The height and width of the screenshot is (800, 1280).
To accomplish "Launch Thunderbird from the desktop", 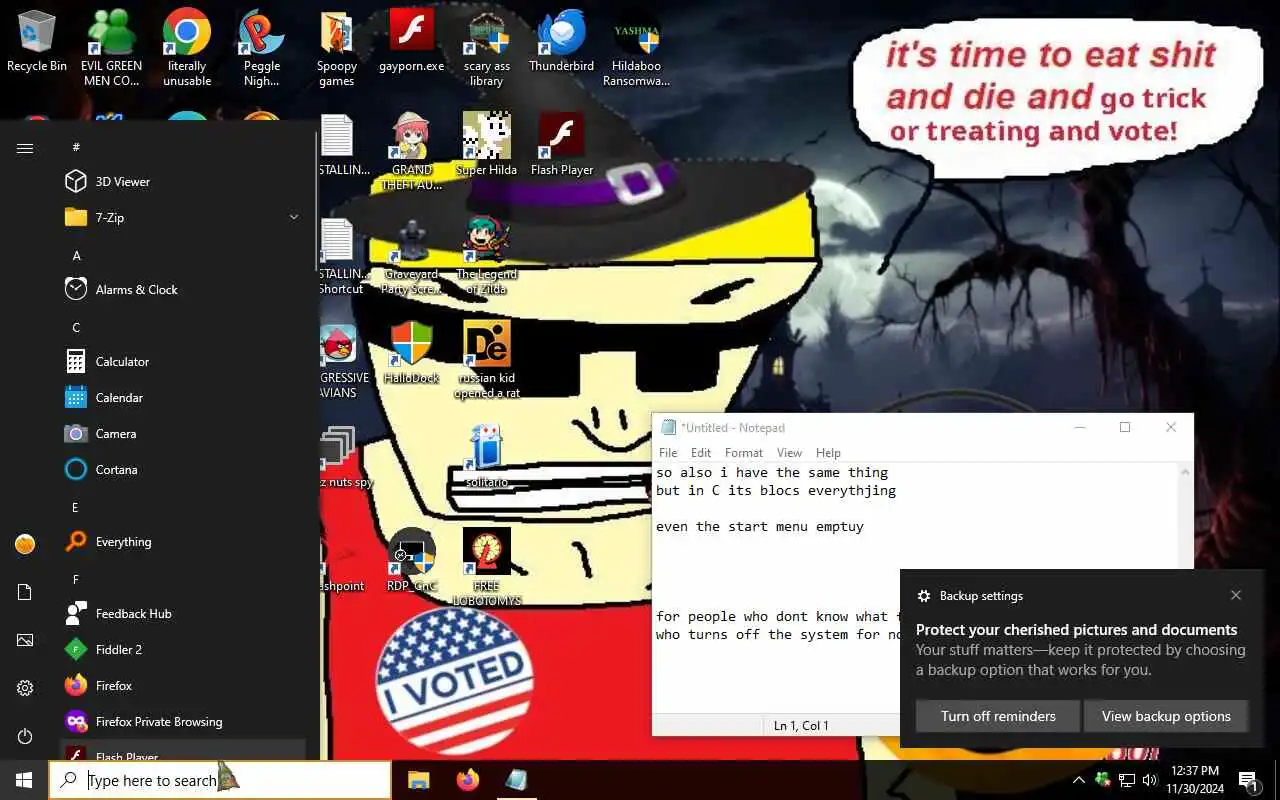I will point(561,42).
